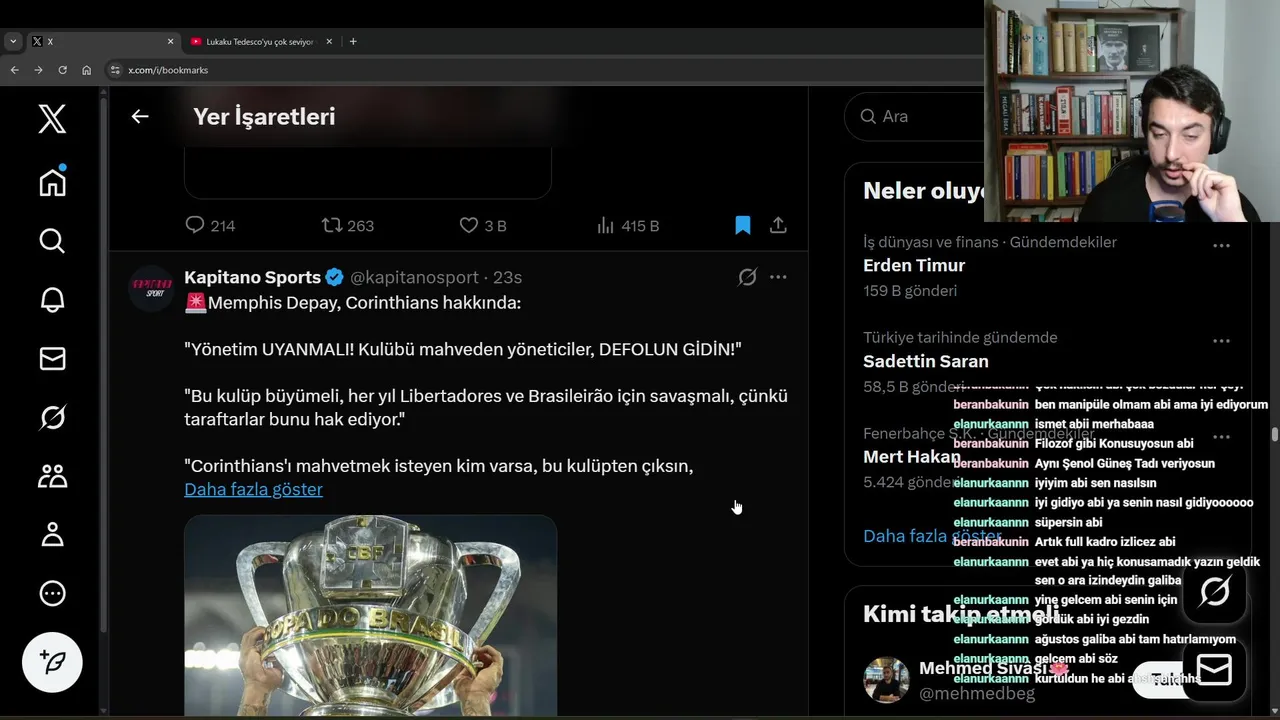Open Communities people icon
The height and width of the screenshot is (720, 1280).
tap(52, 476)
